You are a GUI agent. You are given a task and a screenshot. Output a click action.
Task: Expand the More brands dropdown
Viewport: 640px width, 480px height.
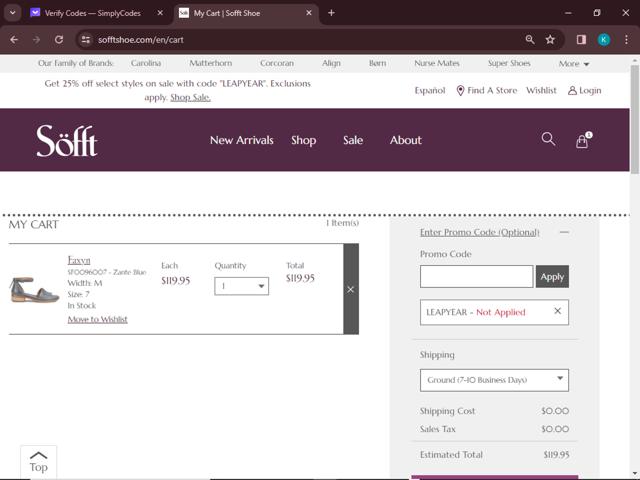point(573,64)
